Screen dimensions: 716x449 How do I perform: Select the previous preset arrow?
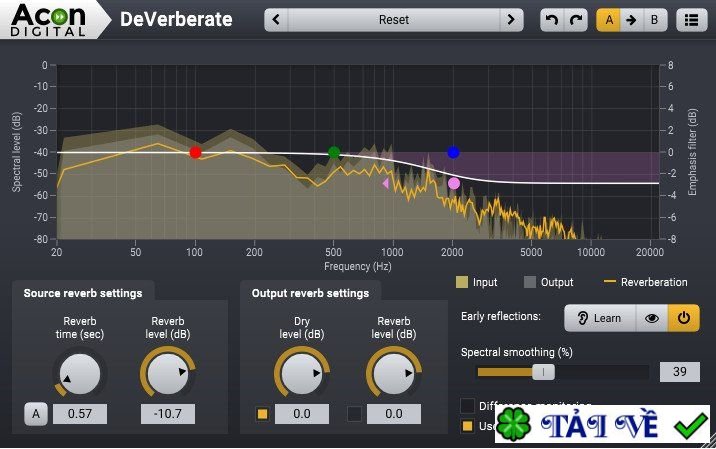coord(276,20)
